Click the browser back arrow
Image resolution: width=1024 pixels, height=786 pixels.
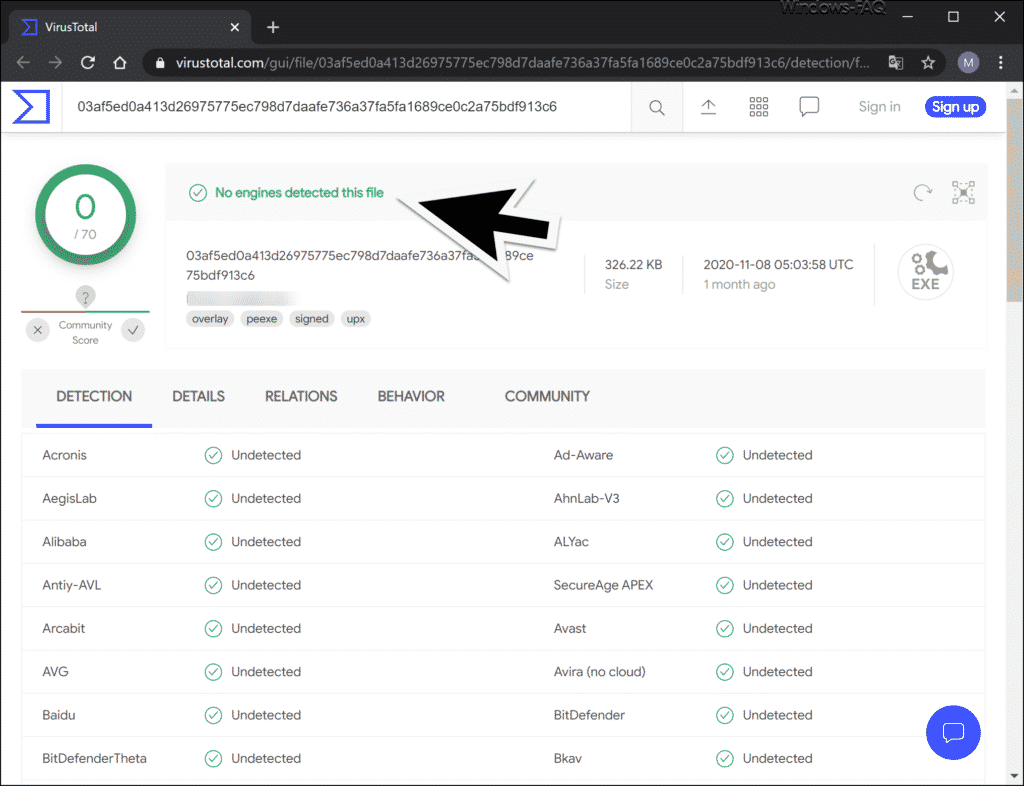(24, 63)
